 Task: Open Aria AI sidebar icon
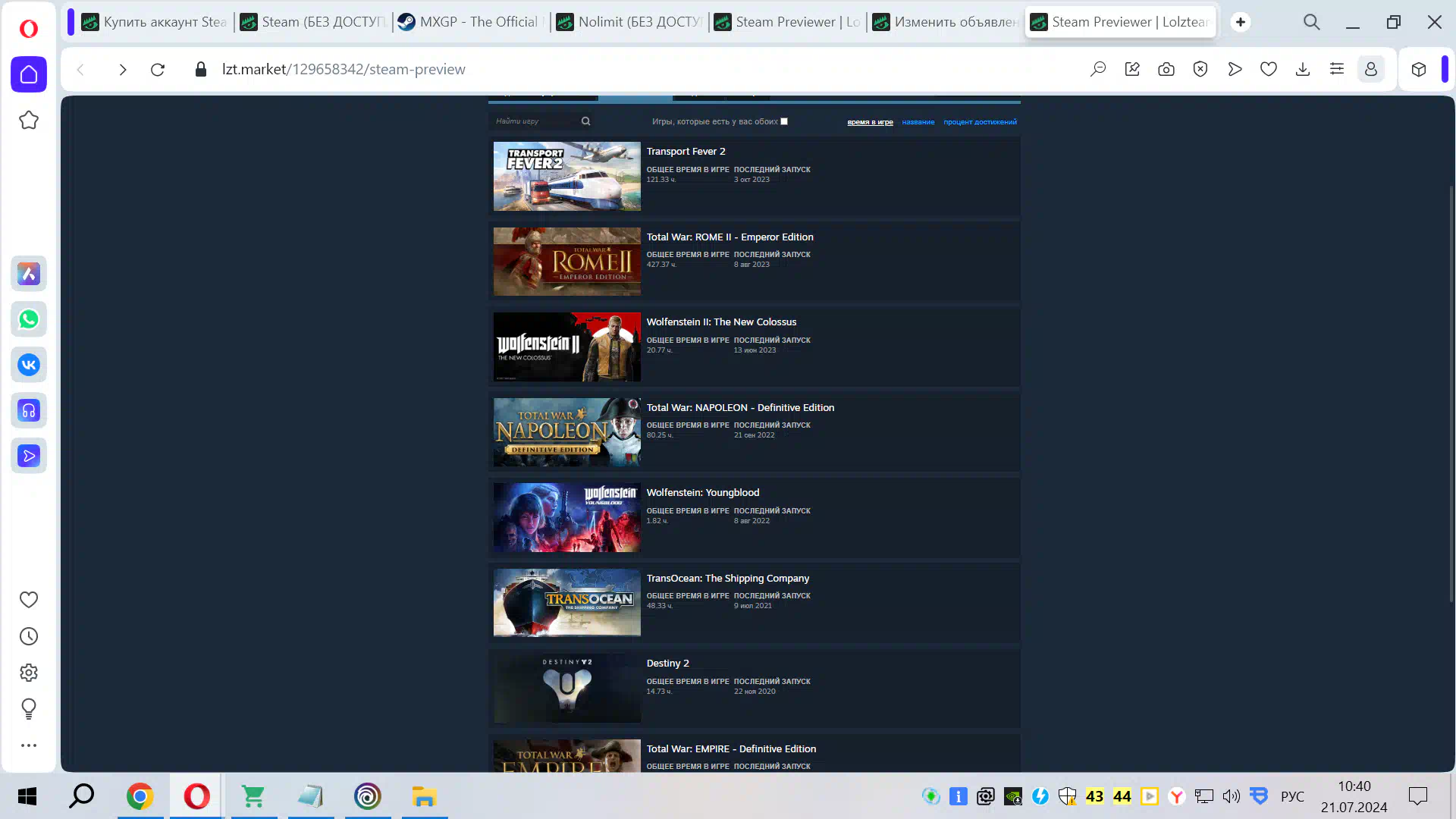point(29,274)
